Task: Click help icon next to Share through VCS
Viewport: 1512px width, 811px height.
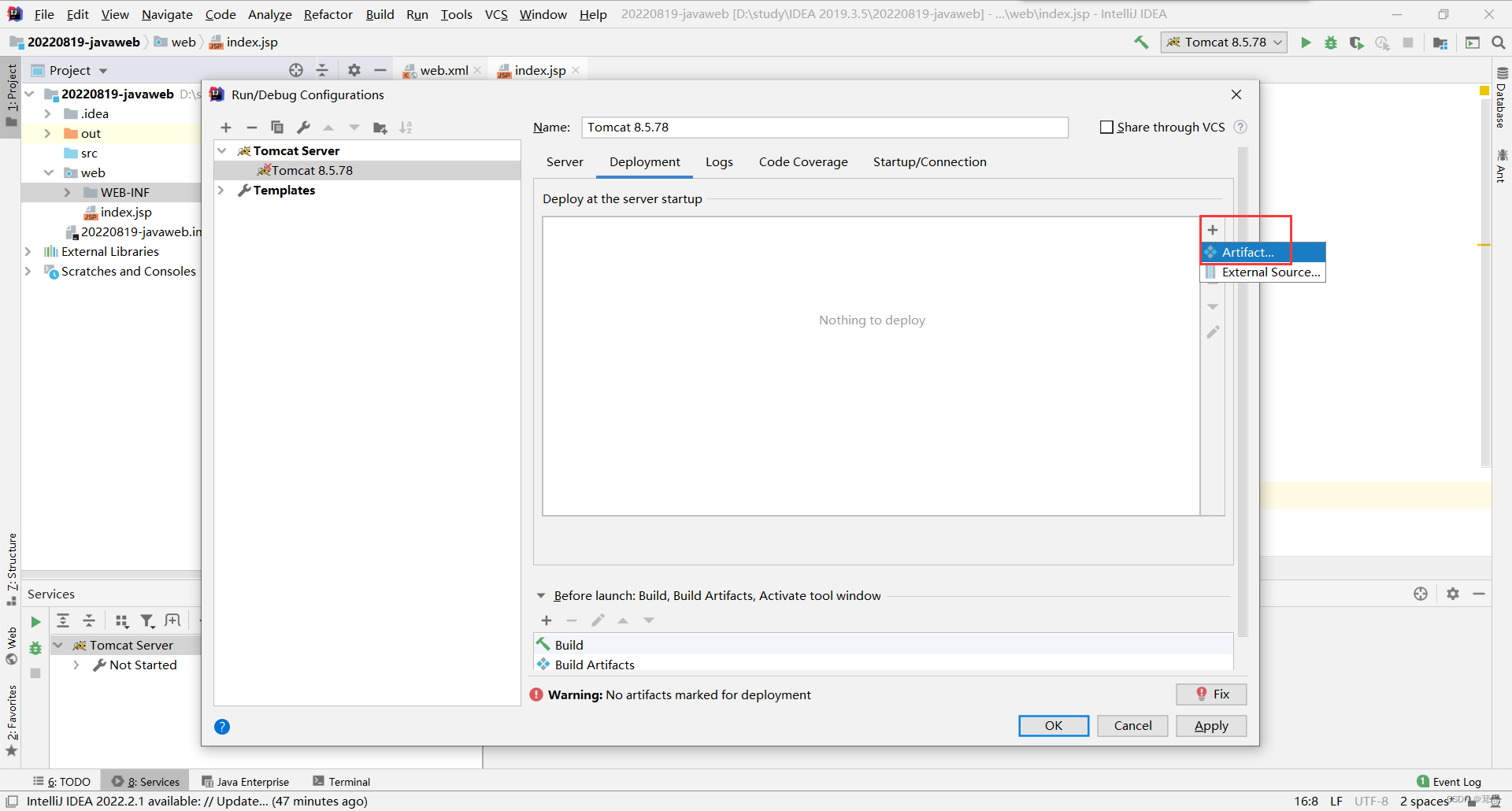Action: pos(1240,127)
